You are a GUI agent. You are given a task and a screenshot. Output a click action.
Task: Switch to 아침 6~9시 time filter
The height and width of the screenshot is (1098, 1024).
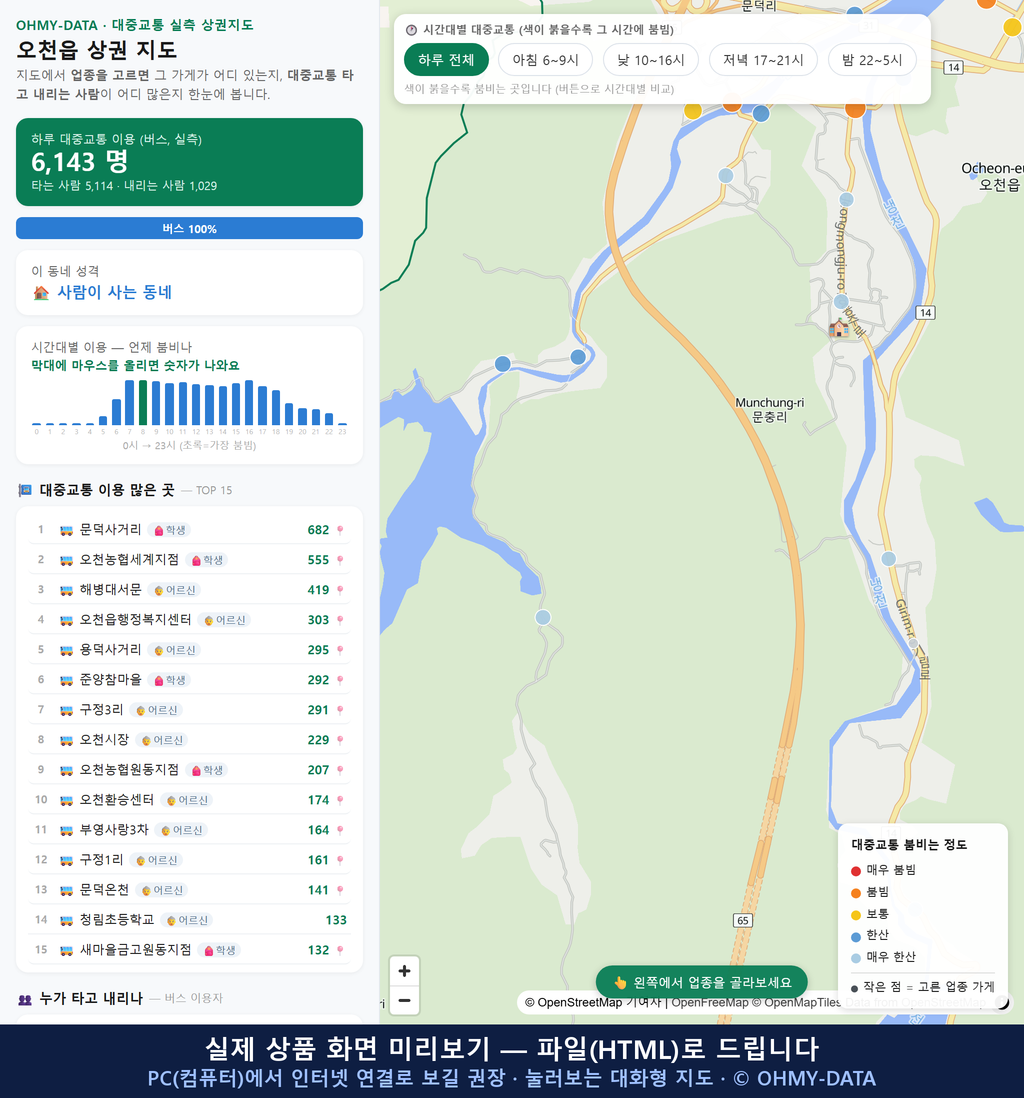click(546, 60)
